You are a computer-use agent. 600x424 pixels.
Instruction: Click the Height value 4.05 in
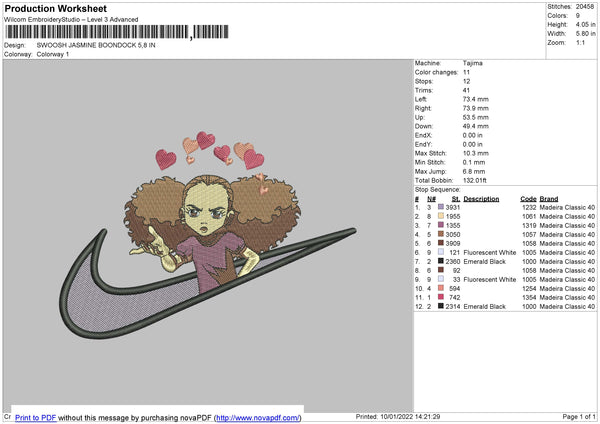tap(585, 24)
